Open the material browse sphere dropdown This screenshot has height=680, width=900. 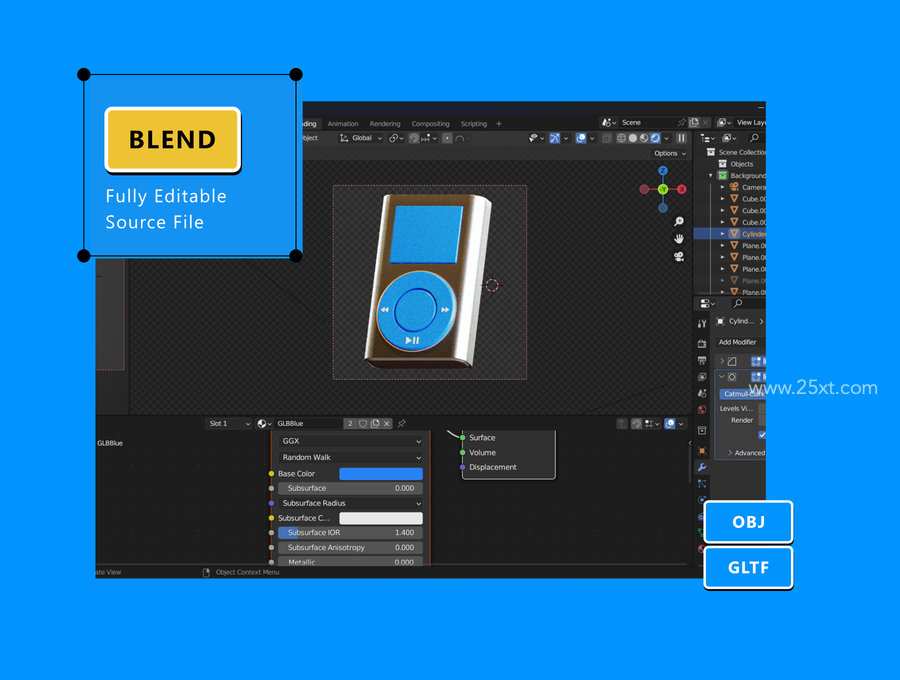click(x=264, y=423)
